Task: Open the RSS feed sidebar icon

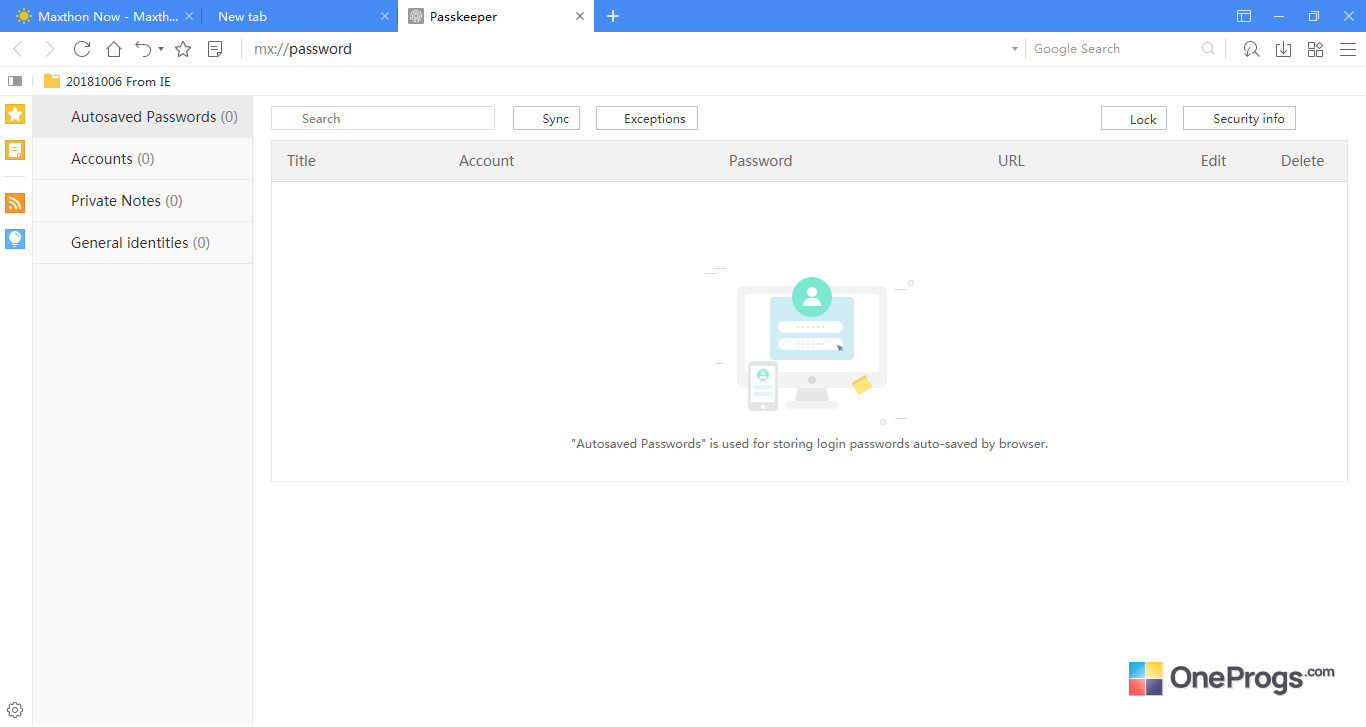Action: (15, 203)
